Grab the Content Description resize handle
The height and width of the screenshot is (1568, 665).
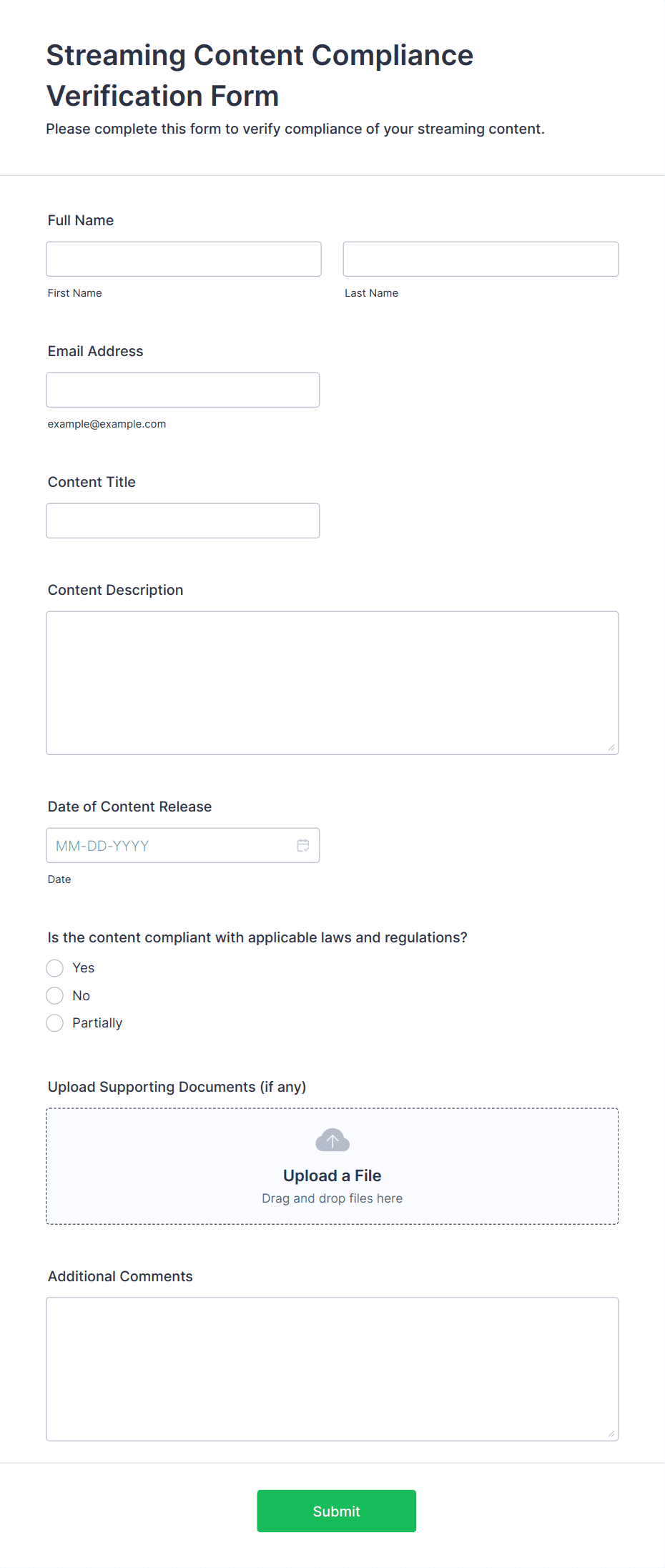[611, 747]
